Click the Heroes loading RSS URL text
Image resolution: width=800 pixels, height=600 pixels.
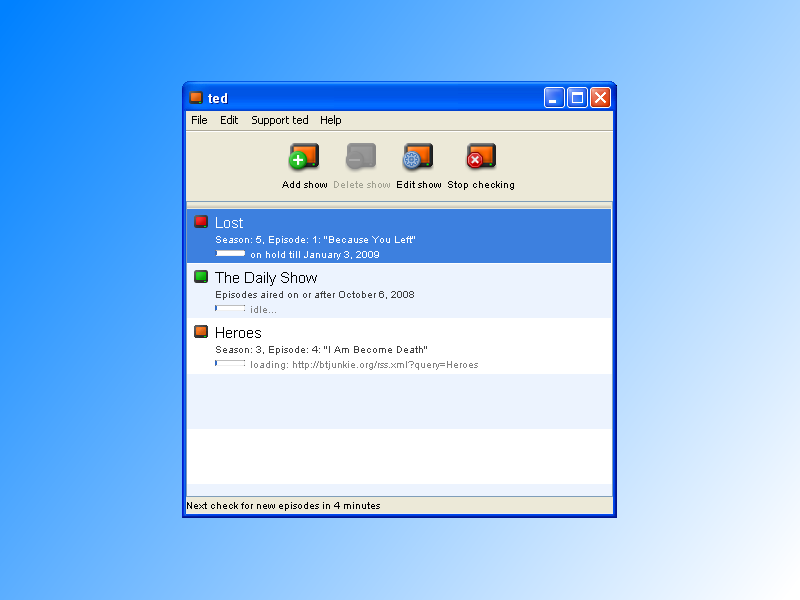[x=364, y=365]
